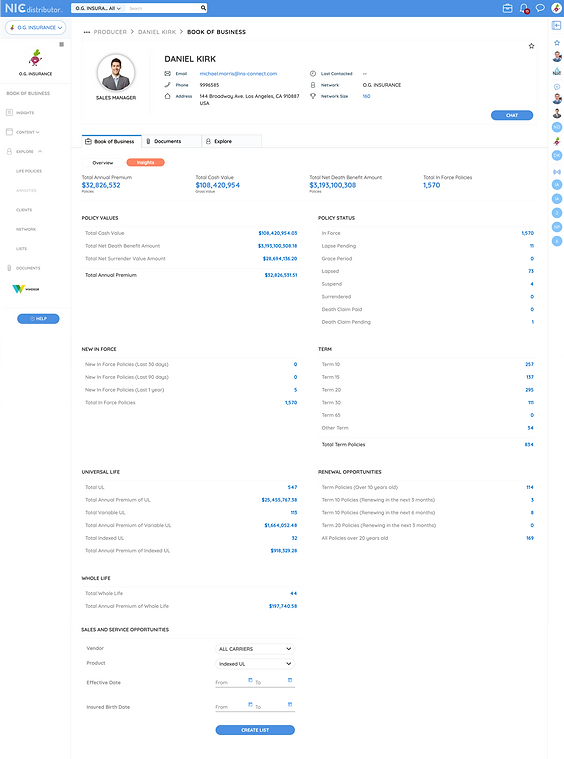The height and width of the screenshot is (759, 564).
Task: Switch to the Overview toggle
Action: coord(103,163)
